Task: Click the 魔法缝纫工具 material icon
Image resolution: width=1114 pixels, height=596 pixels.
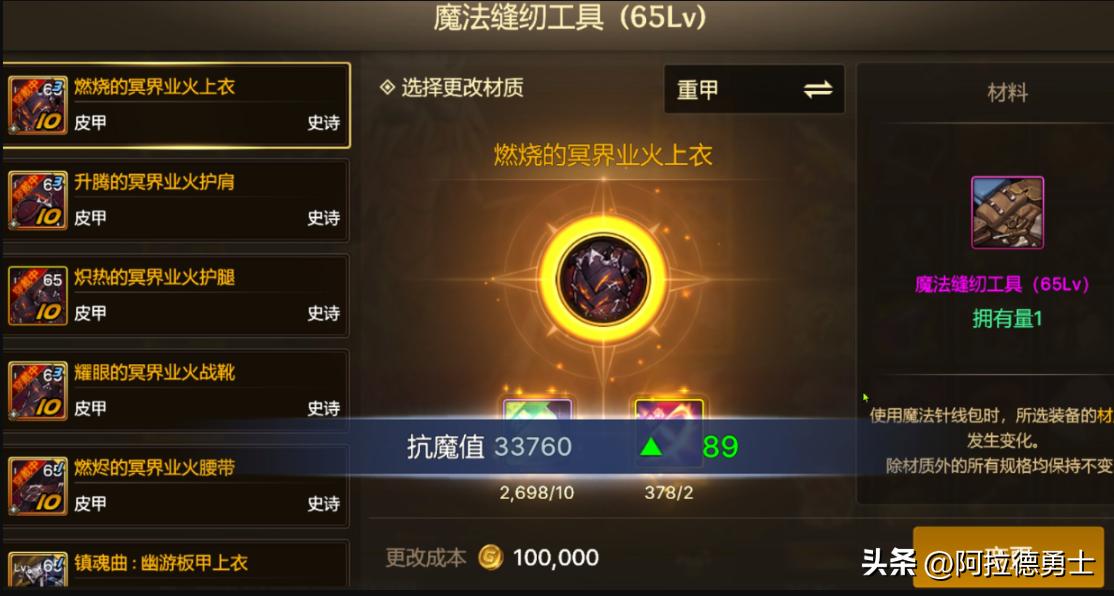Action: [x=1007, y=212]
